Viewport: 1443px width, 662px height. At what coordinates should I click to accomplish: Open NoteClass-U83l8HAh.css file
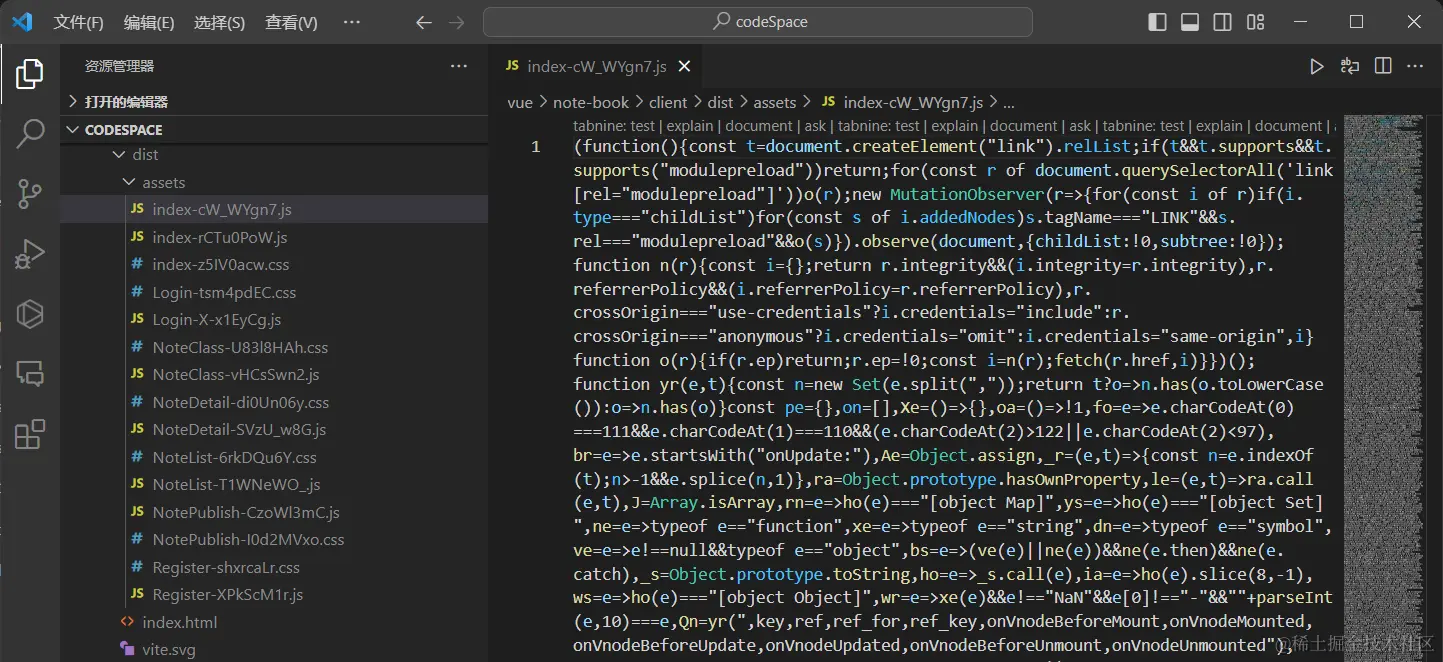click(274, 348)
